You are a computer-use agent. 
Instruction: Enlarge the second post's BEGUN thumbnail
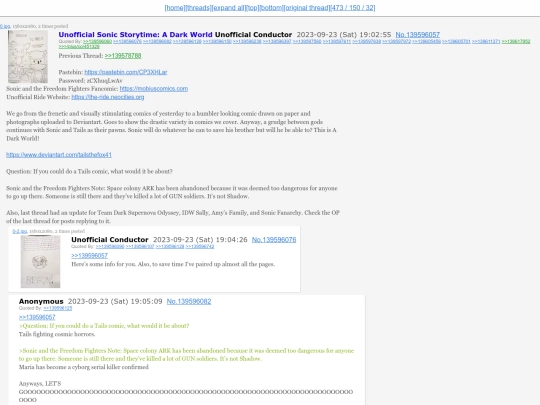point(40,262)
